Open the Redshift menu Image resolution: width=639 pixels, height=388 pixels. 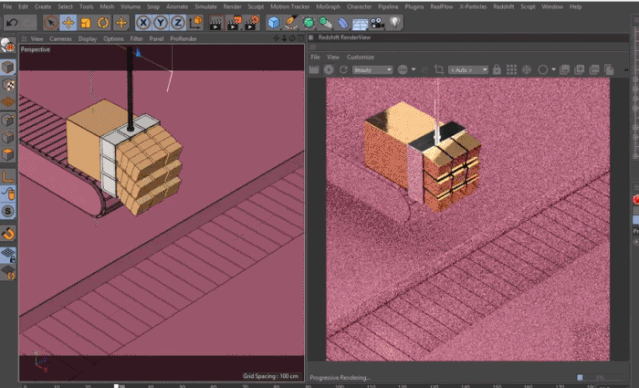503,7
